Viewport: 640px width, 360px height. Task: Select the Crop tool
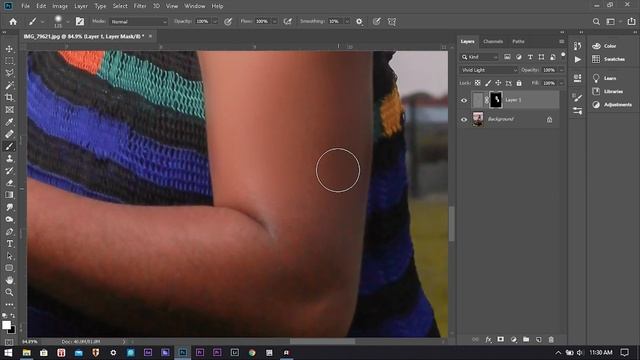9,98
